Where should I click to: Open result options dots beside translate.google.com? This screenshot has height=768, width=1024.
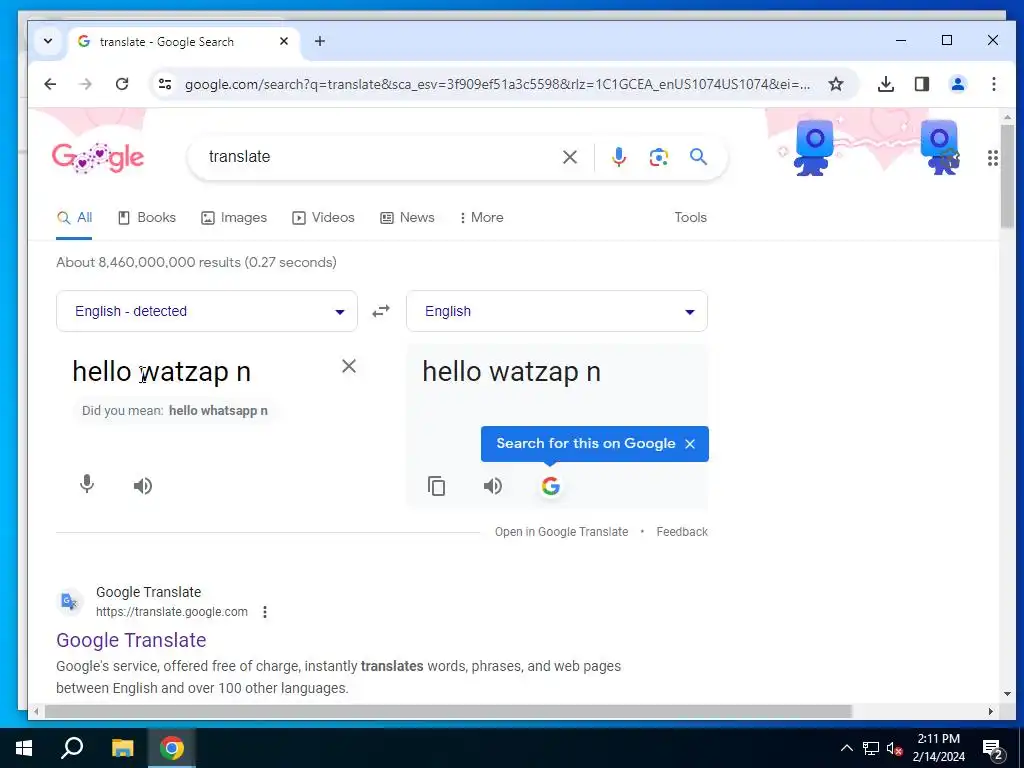(264, 612)
